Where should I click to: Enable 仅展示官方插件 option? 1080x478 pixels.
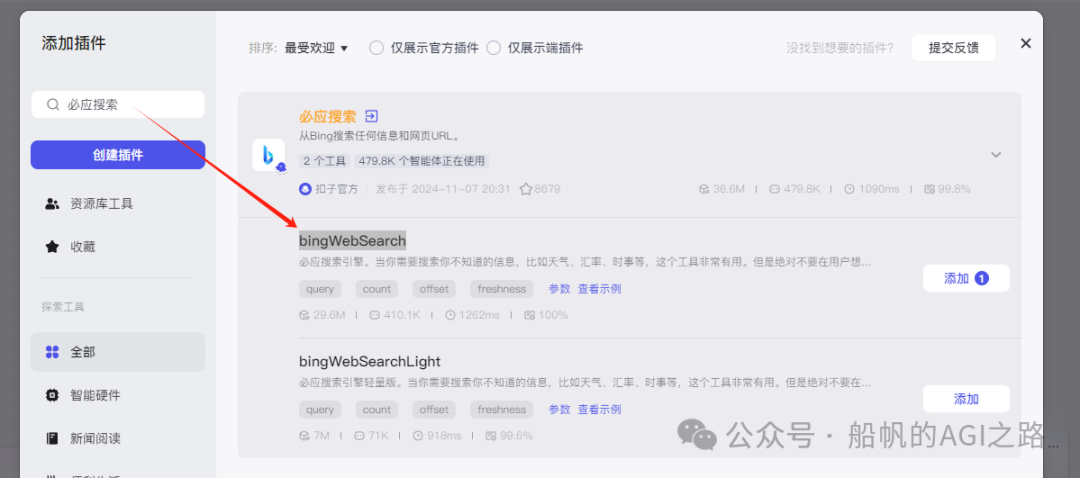click(376, 48)
